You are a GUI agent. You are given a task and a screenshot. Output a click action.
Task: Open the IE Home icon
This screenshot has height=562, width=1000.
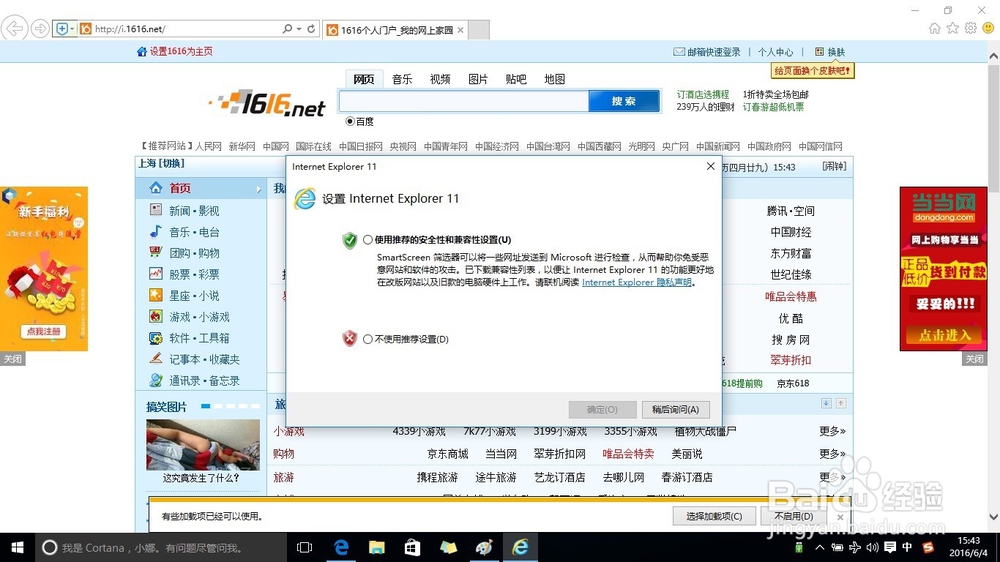[934, 28]
